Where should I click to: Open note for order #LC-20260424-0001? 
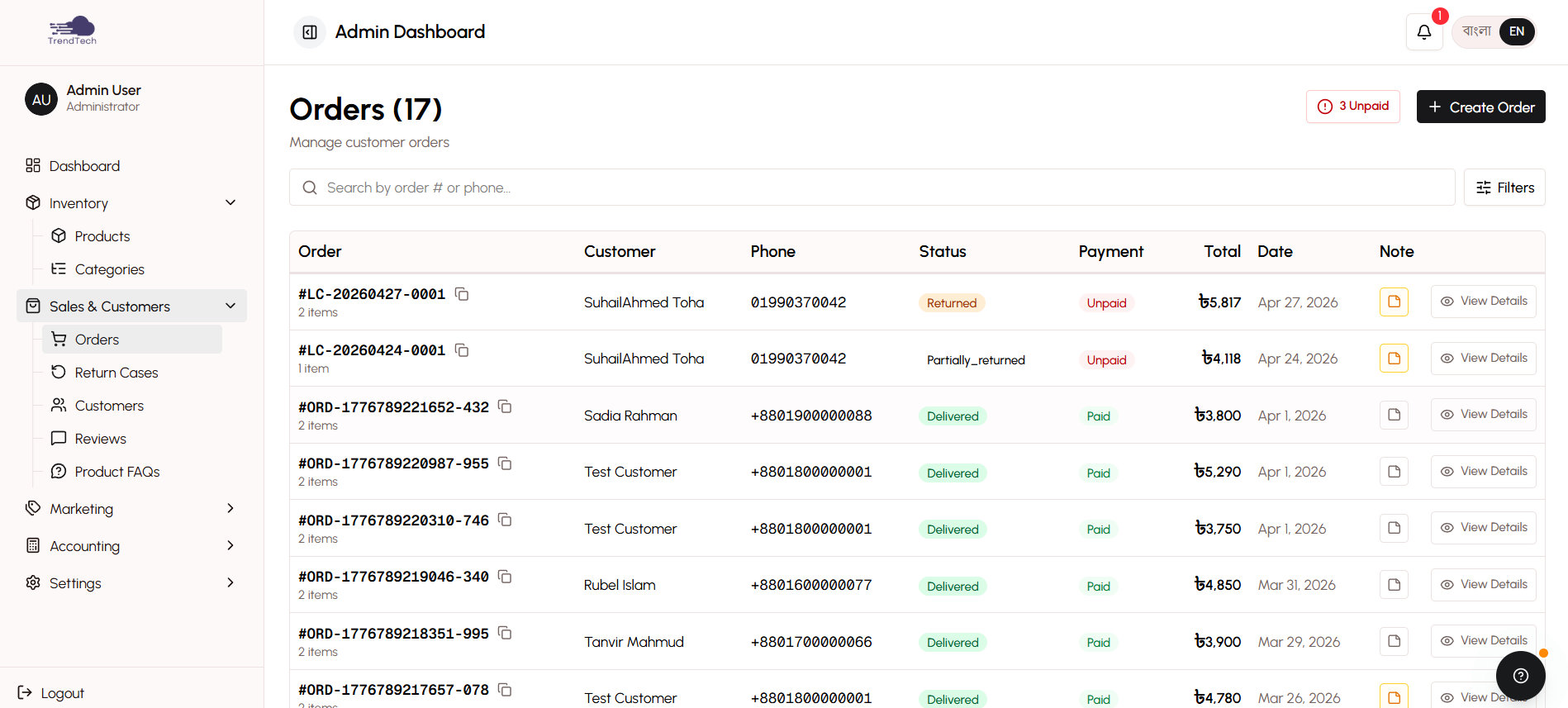coord(1393,359)
